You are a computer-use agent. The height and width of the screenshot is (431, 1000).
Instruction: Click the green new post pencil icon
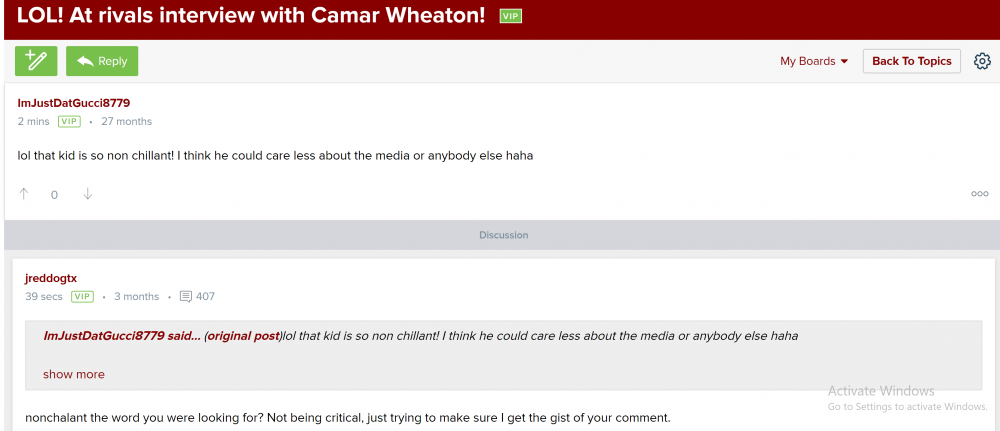click(36, 61)
